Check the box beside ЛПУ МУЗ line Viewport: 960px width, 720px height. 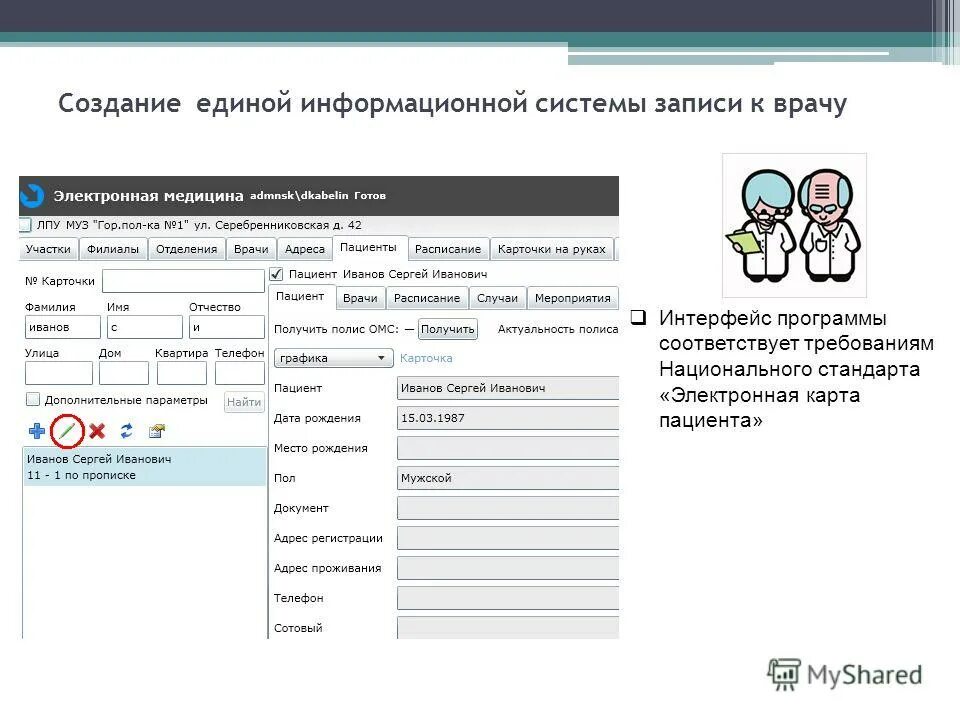click(24, 227)
